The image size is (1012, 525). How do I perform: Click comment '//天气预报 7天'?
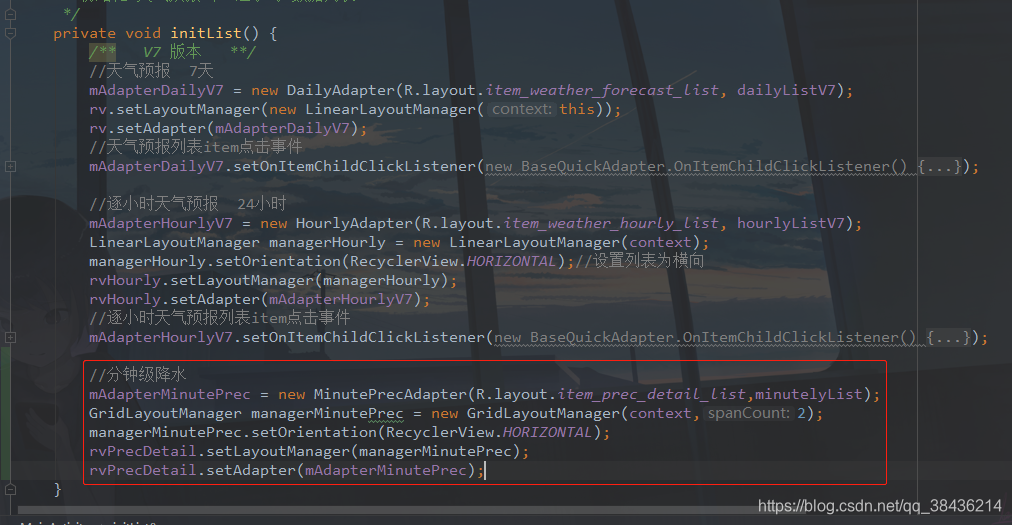point(151,71)
